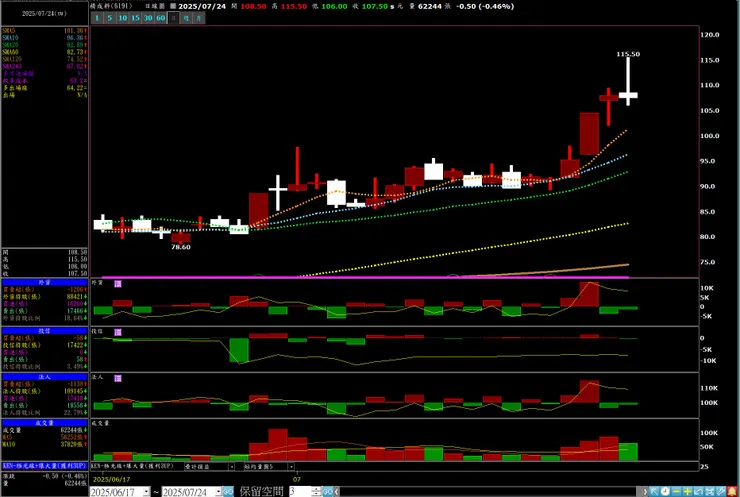Select the daily (日) timeframe tab
740x497 pixels.
pyautogui.click(x=173, y=18)
